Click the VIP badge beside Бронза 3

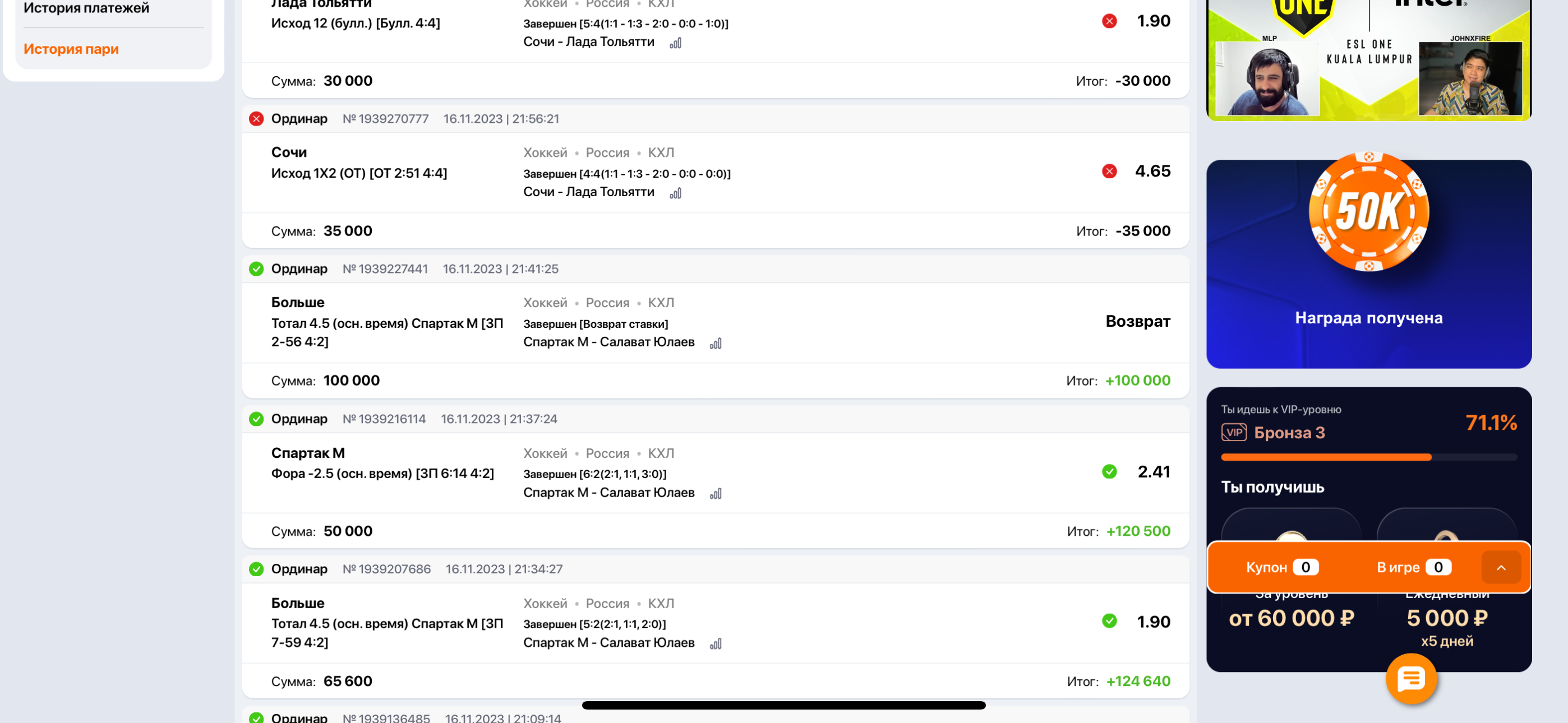click(1233, 433)
